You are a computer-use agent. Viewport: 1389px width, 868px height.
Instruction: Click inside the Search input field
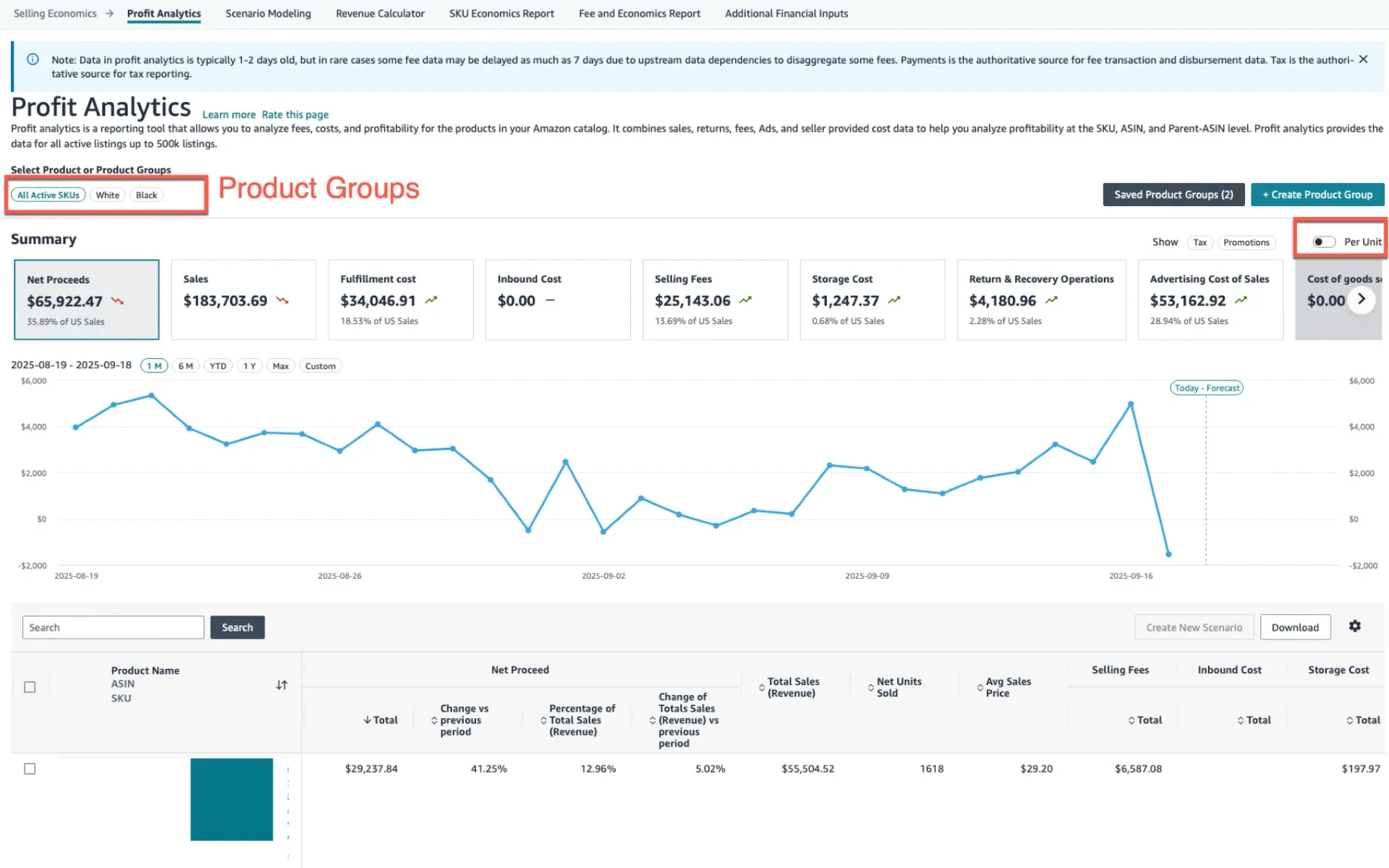point(112,626)
